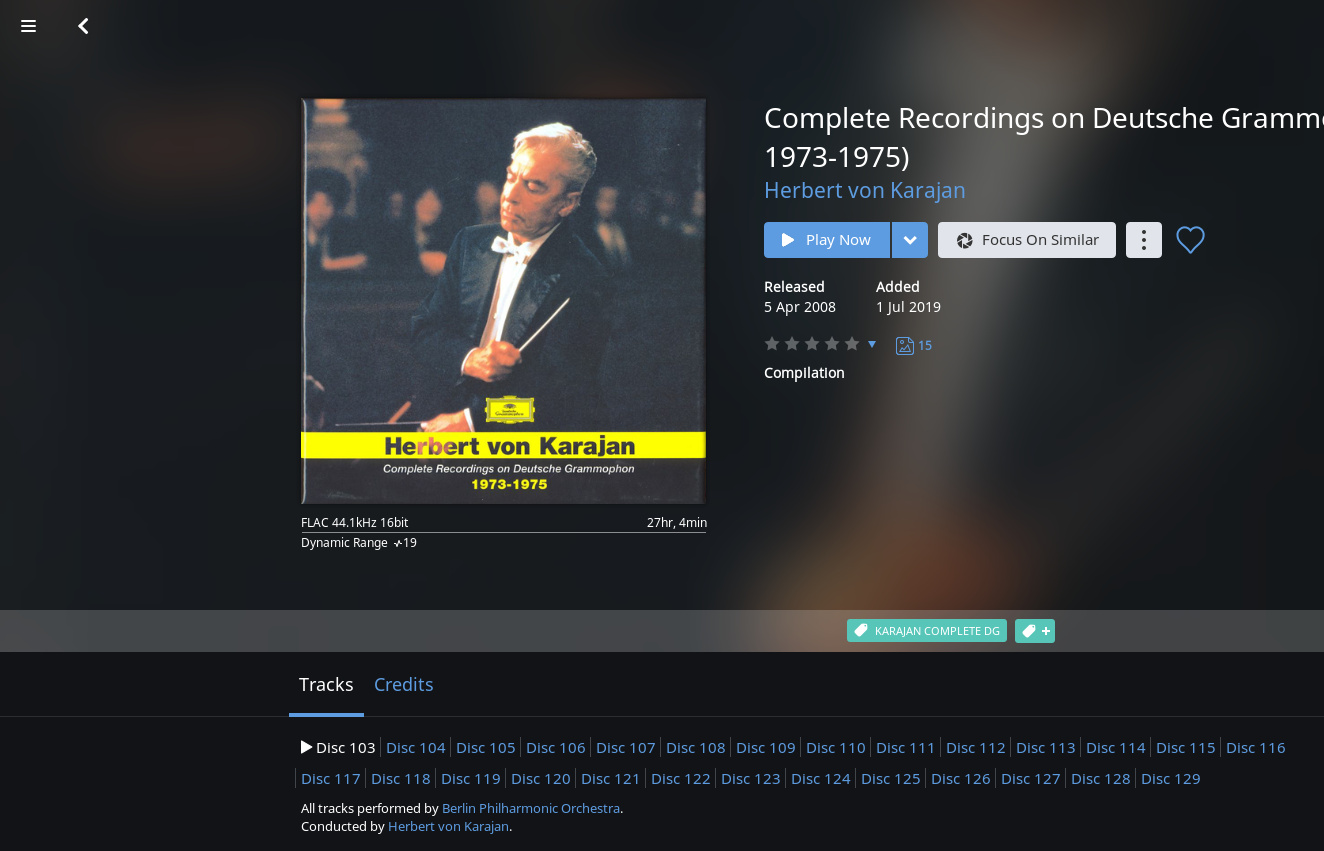Viewport: 1324px width, 851px height.
Task: Click the KARAJAN COMPLETE DG tag
Action: (927, 631)
